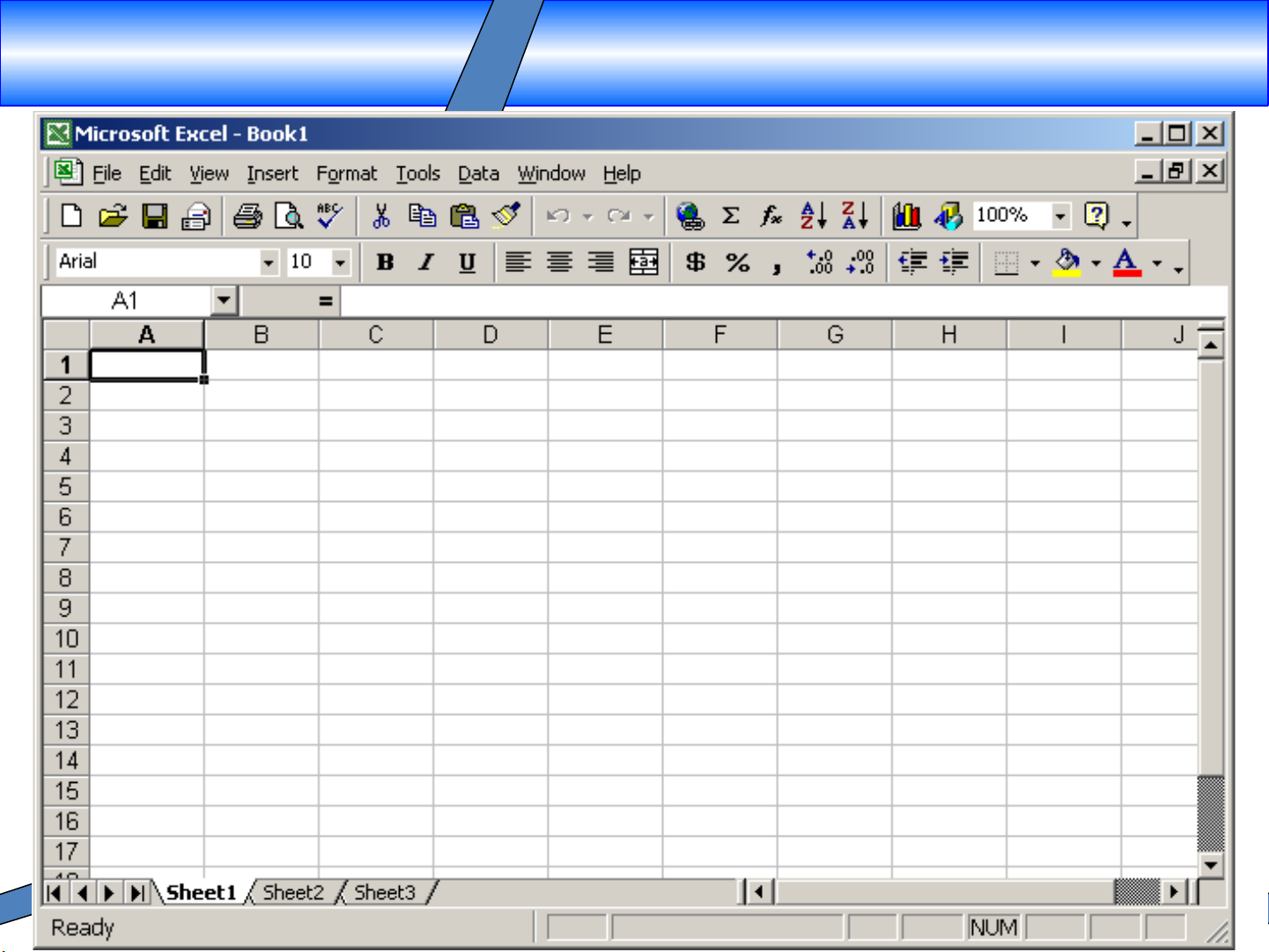This screenshot has height=952, width=1269.
Task: Select entire row 9 by its header
Action: [x=66, y=609]
